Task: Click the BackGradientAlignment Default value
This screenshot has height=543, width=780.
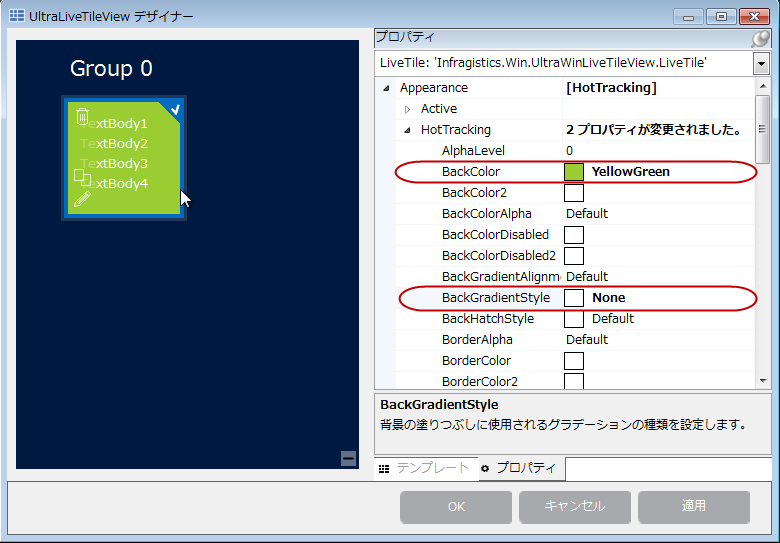Action: [x=587, y=276]
